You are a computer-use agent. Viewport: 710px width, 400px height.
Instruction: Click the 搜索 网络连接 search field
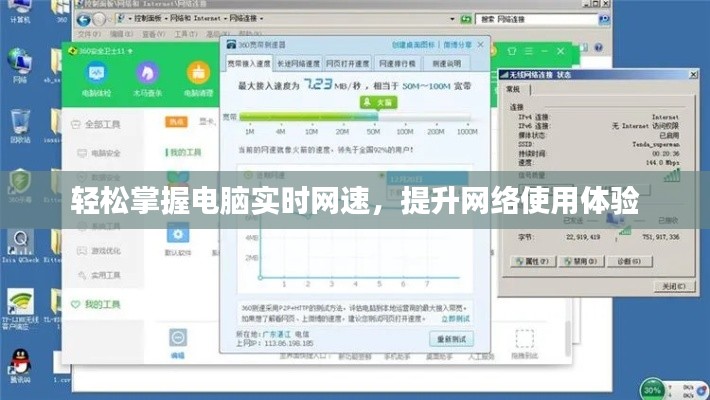[536, 19]
